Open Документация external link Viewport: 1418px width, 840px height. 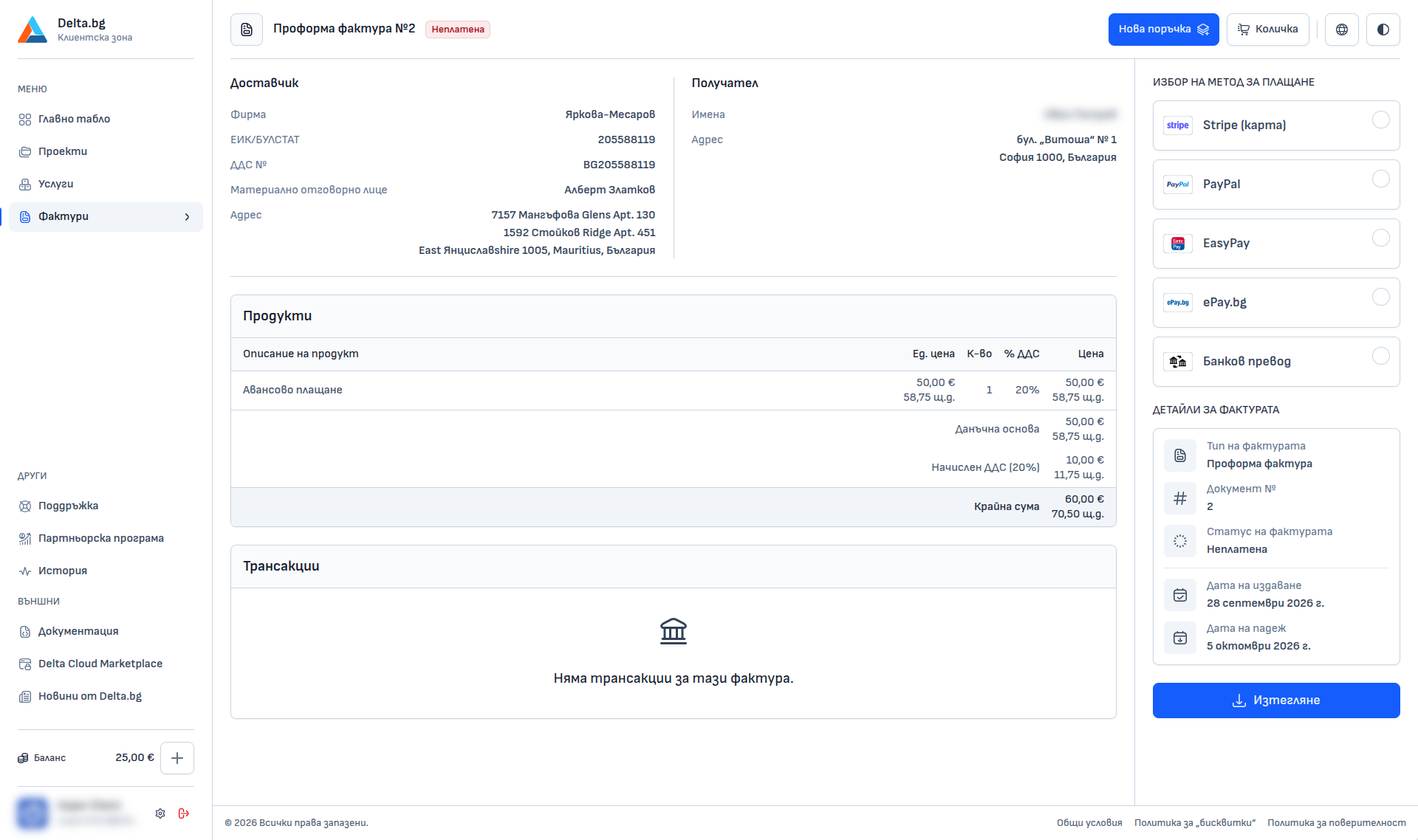[x=106, y=632]
